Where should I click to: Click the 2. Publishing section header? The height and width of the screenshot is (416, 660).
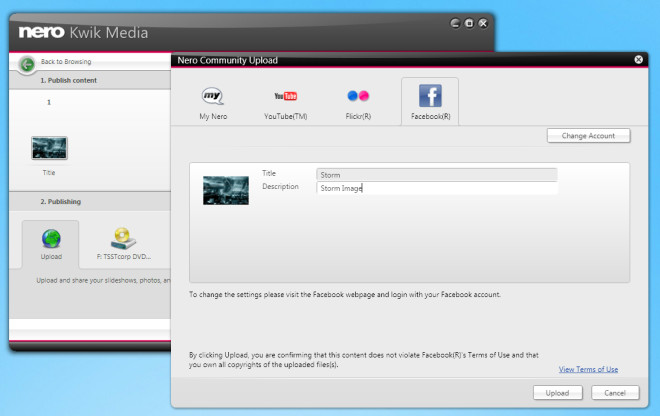61,202
